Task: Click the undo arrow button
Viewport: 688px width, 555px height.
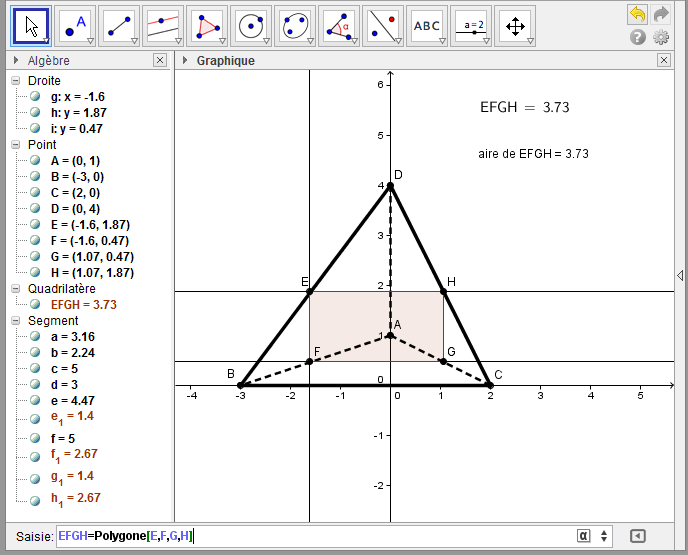Action: tap(637, 14)
